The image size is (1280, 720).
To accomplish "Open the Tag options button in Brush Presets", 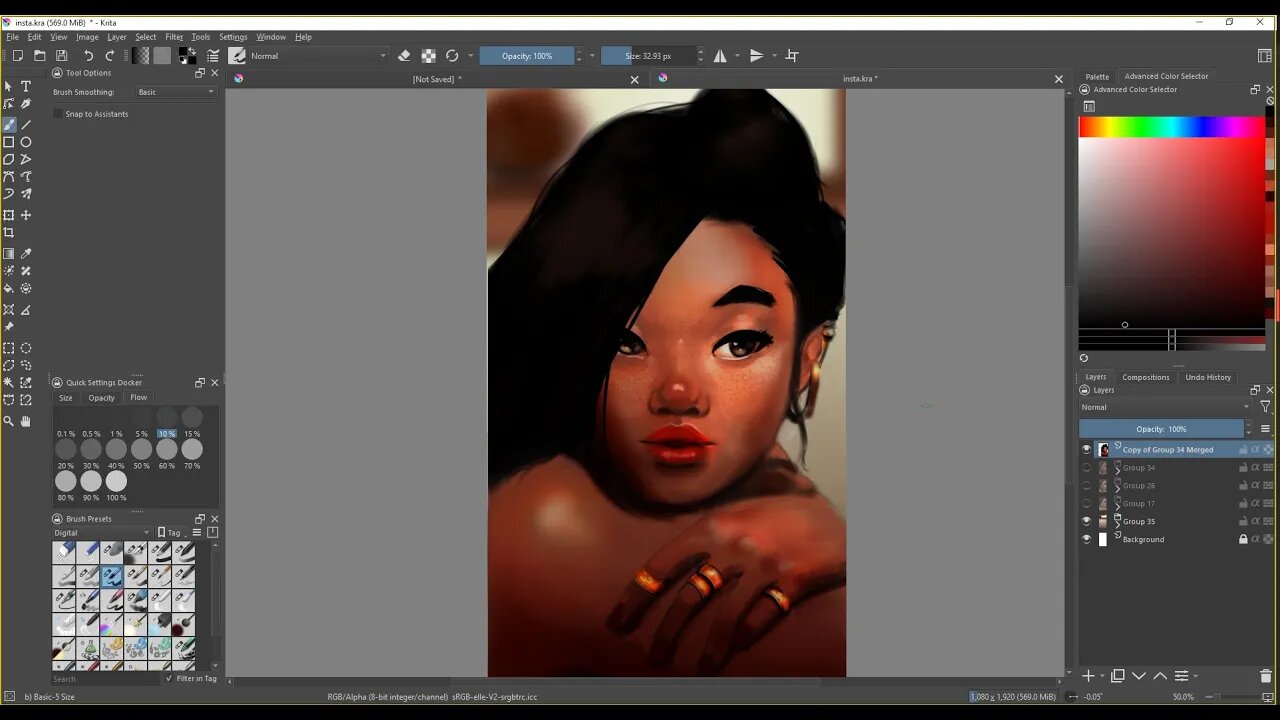I will point(170,533).
